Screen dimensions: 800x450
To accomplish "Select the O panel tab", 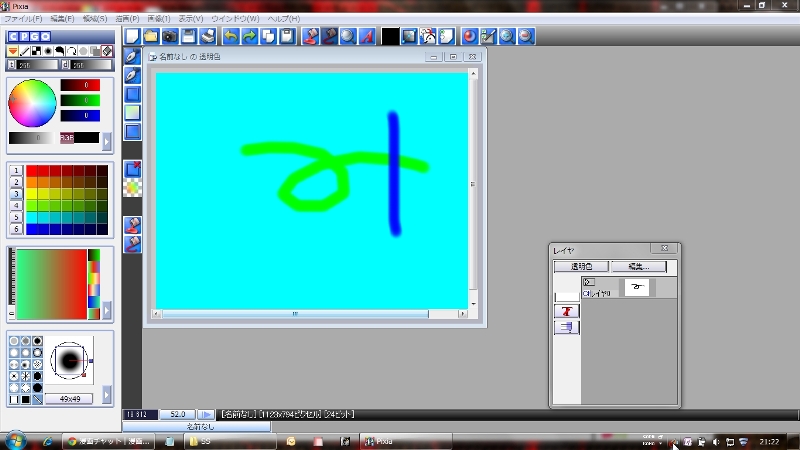I will [45, 37].
